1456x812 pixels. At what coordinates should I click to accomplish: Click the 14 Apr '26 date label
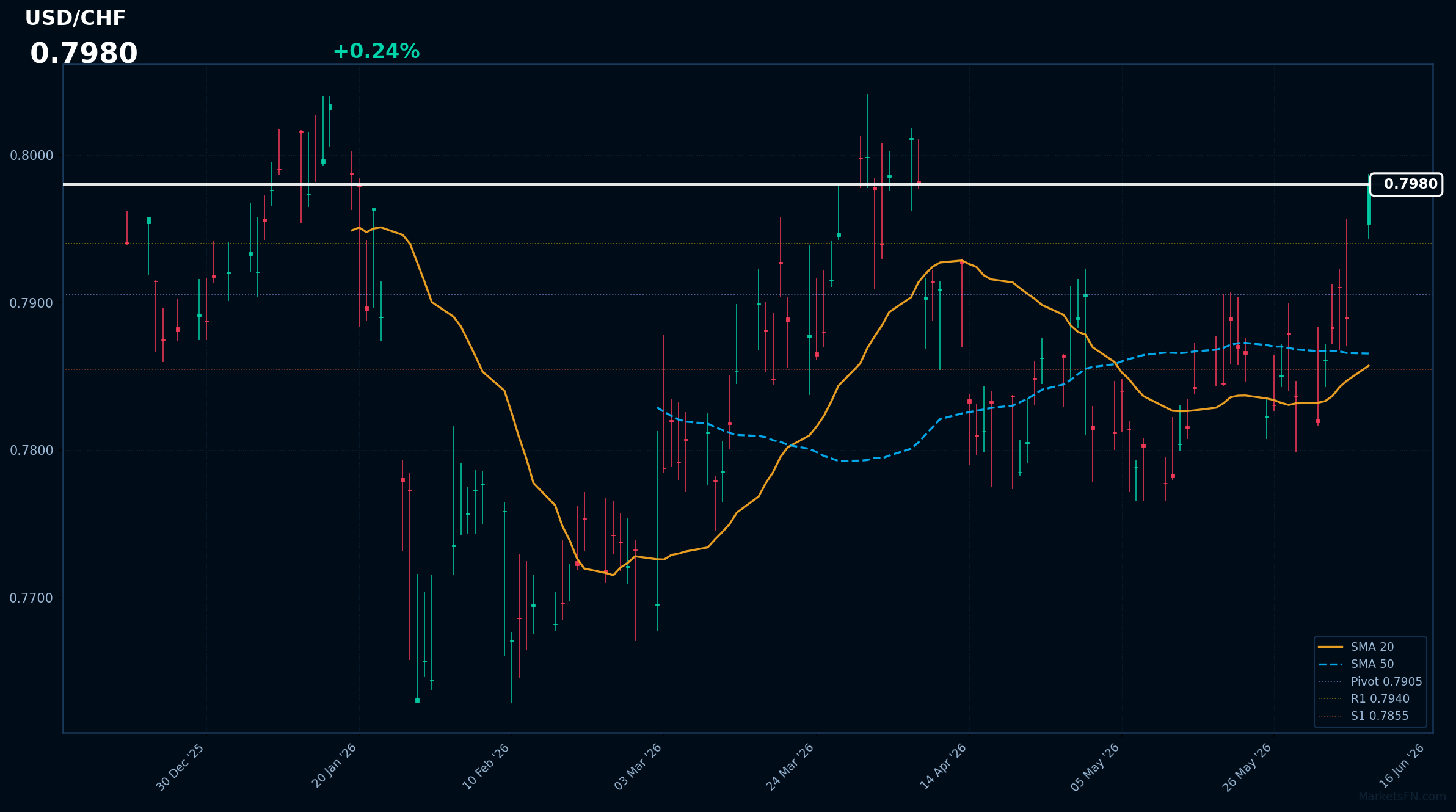click(x=943, y=767)
